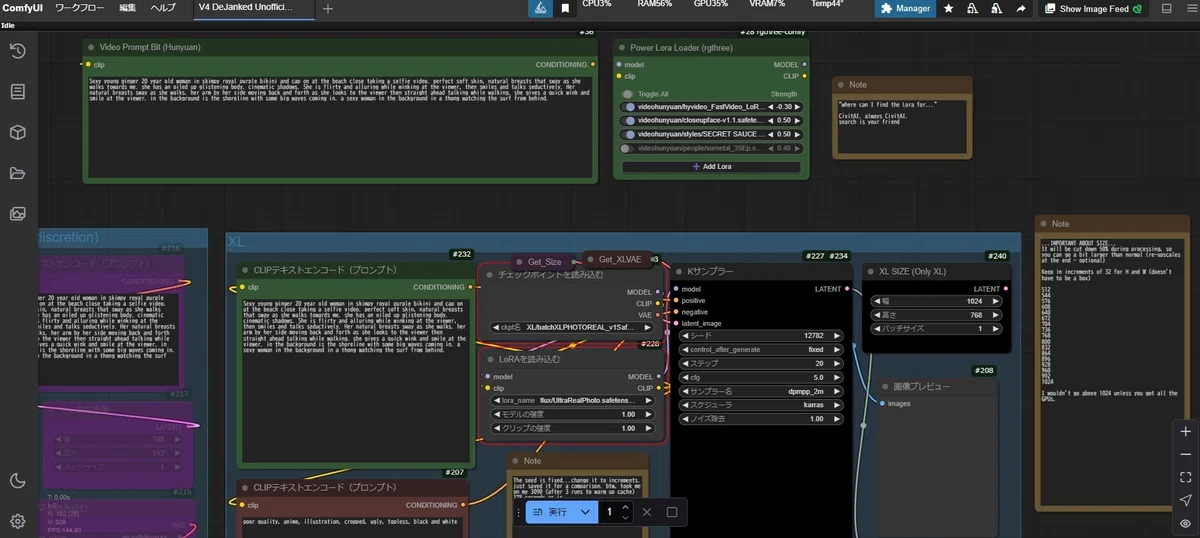Click the Video Prompt Bit prompt text box
This screenshot has width=1200, height=538.
coord(339,125)
